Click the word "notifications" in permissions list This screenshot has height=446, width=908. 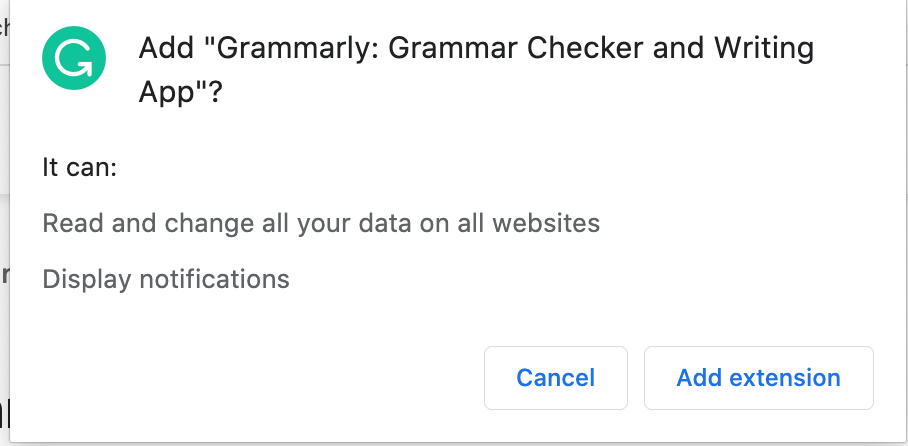215,279
